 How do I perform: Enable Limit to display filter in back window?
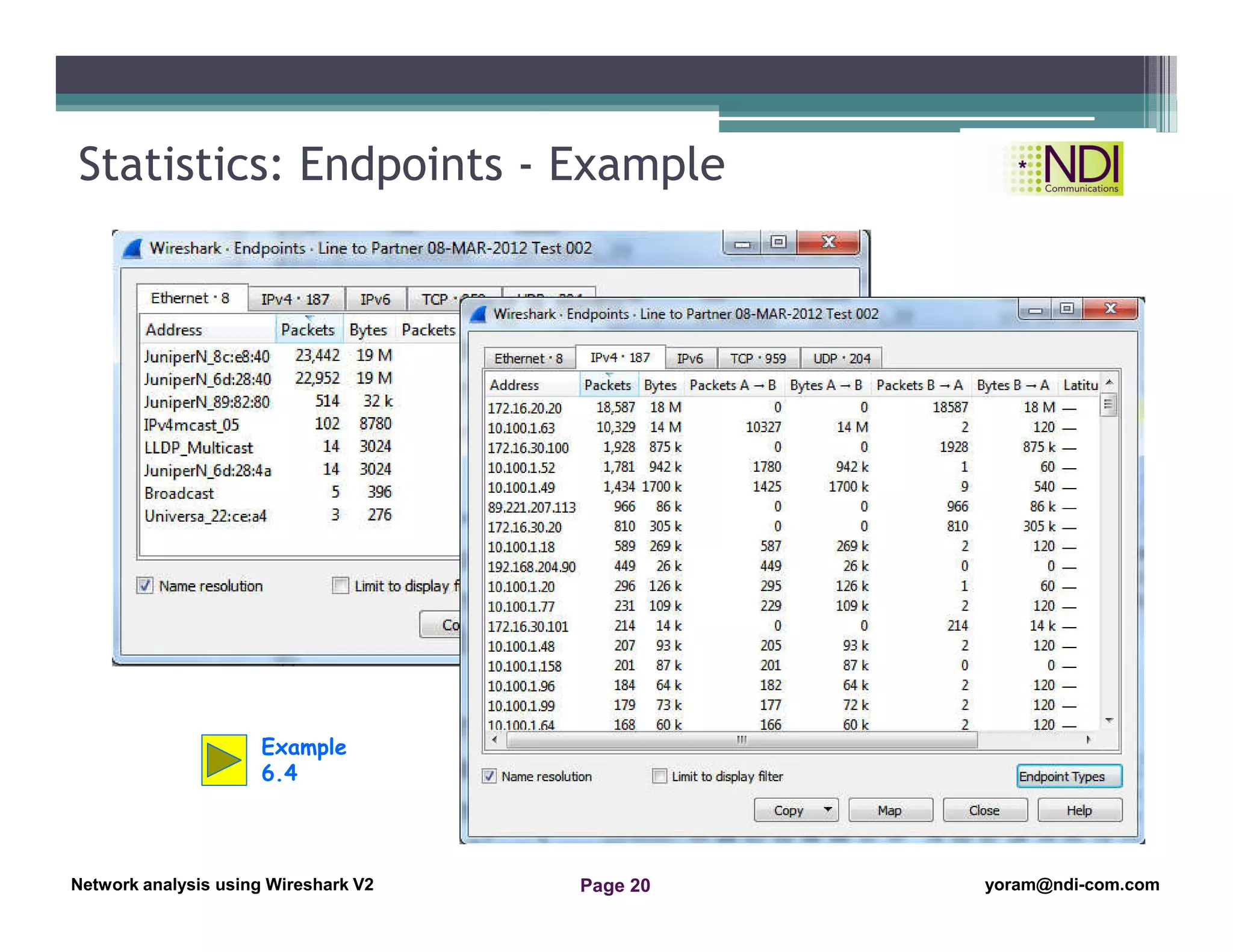point(340,586)
